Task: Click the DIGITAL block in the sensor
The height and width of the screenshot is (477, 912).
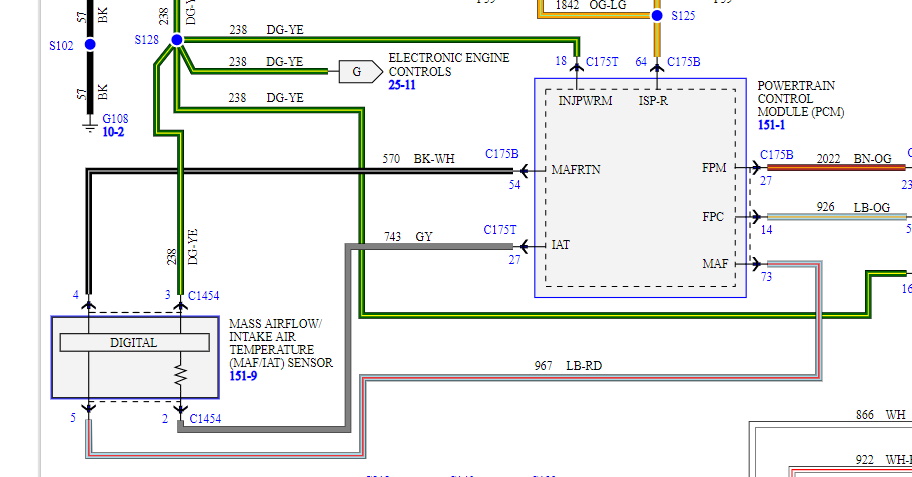Action: coord(134,342)
